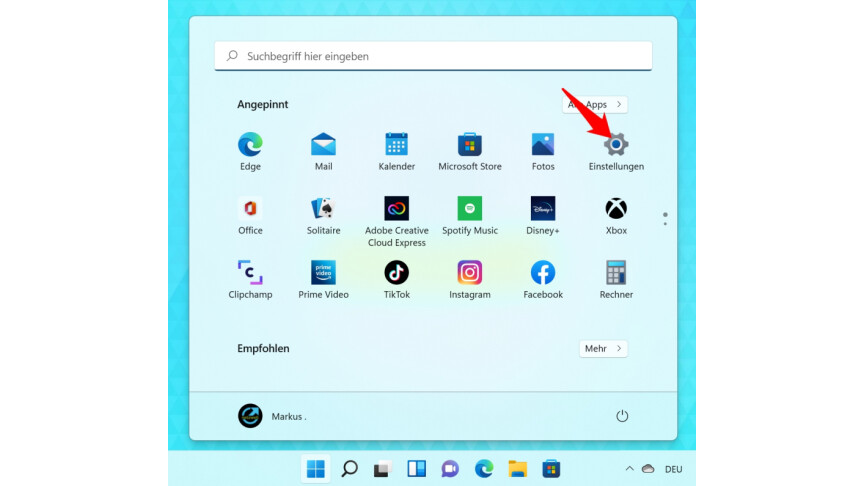Open Markus user account menu

point(272,416)
